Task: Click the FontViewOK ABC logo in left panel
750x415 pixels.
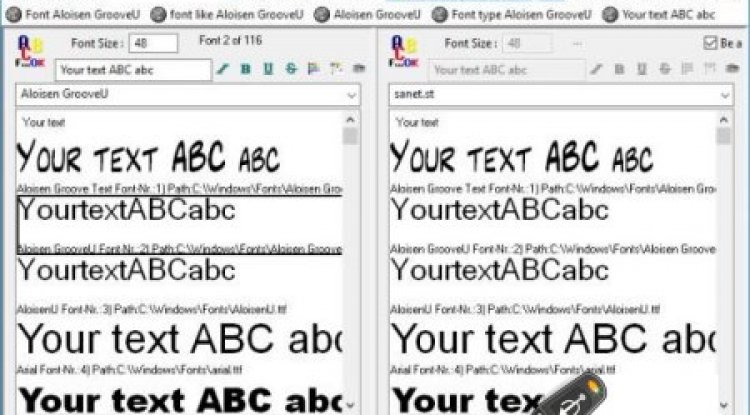Action: coord(30,52)
